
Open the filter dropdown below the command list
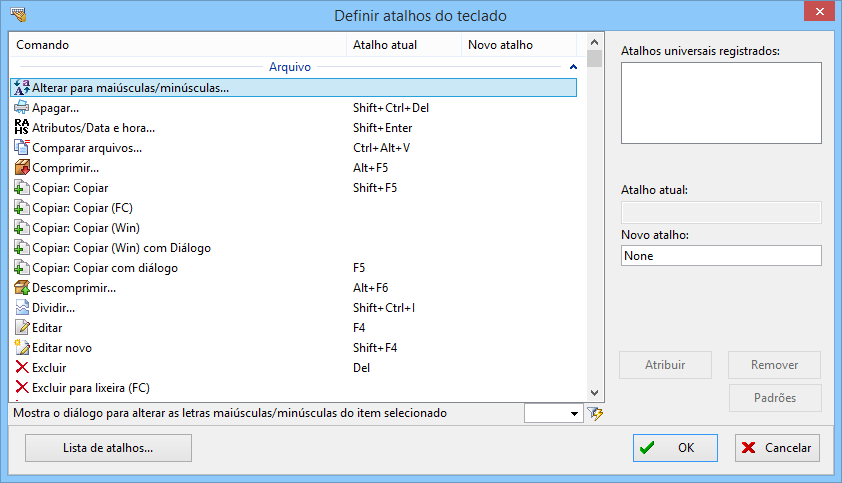coord(574,413)
